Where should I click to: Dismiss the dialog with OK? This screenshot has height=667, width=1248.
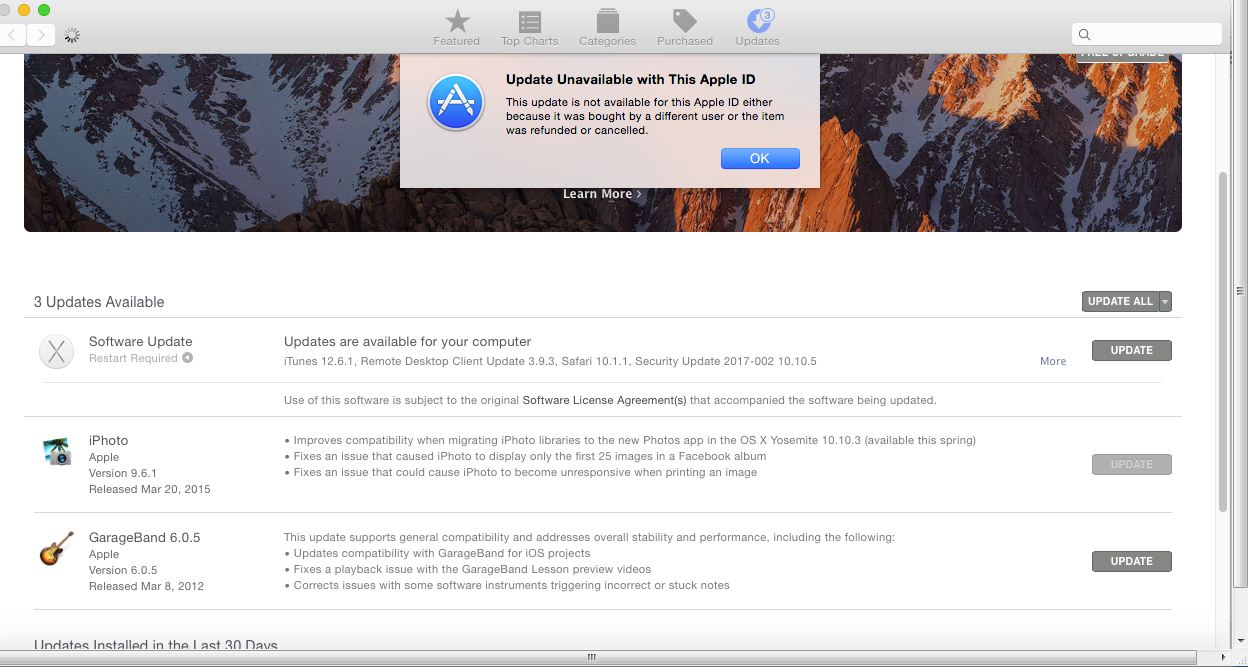click(x=760, y=158)
